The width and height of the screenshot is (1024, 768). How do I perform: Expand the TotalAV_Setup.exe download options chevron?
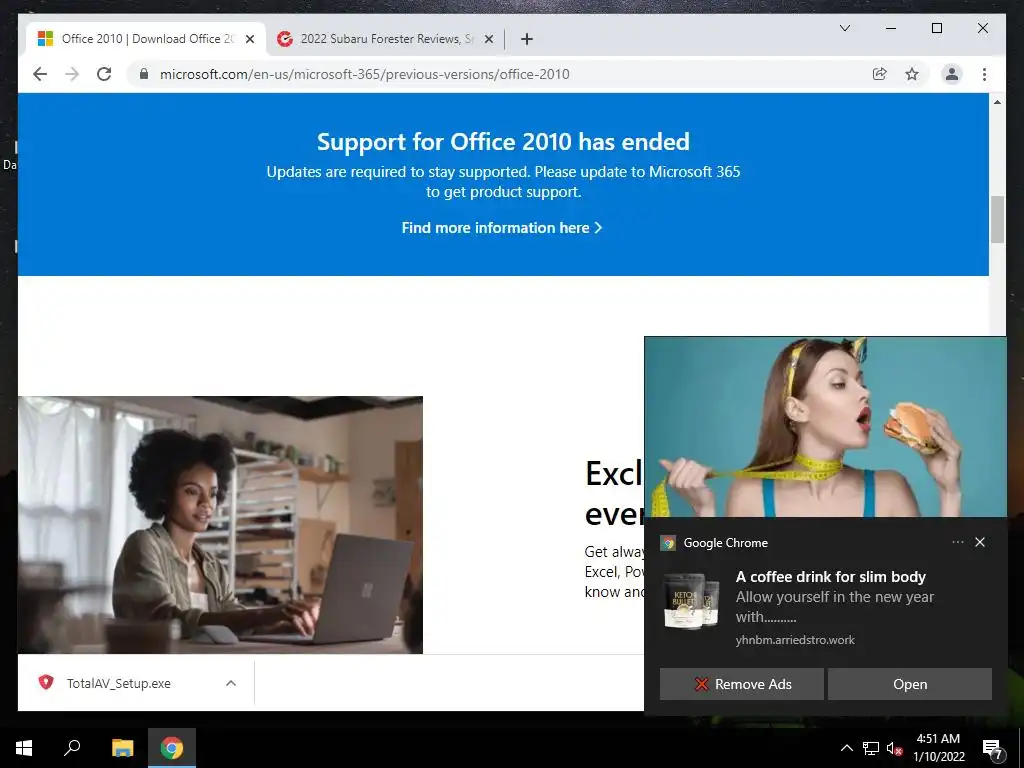(x=231, y=683)
